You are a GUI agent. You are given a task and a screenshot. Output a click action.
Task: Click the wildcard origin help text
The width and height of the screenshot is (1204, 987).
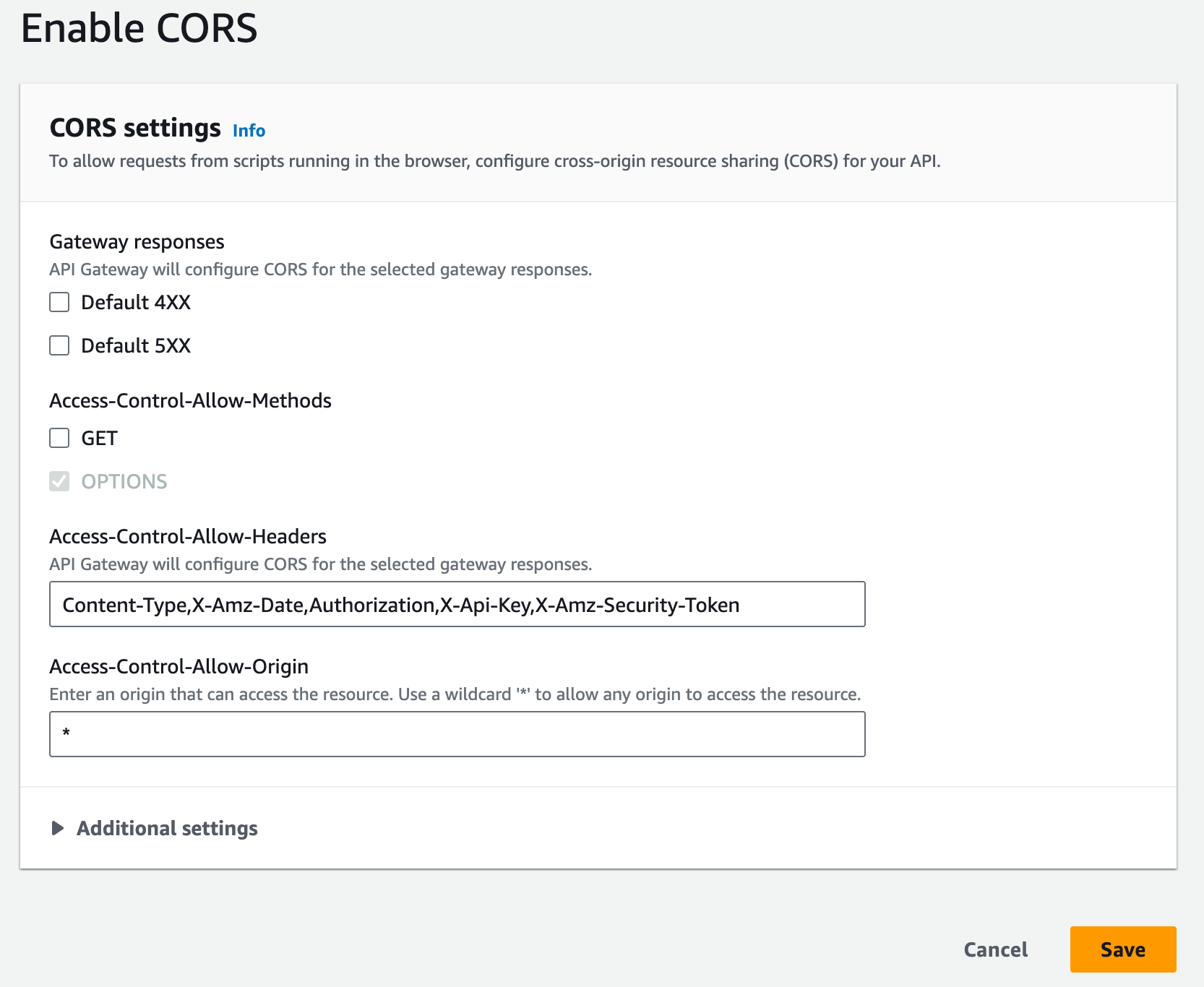click(x=455, y=694)
